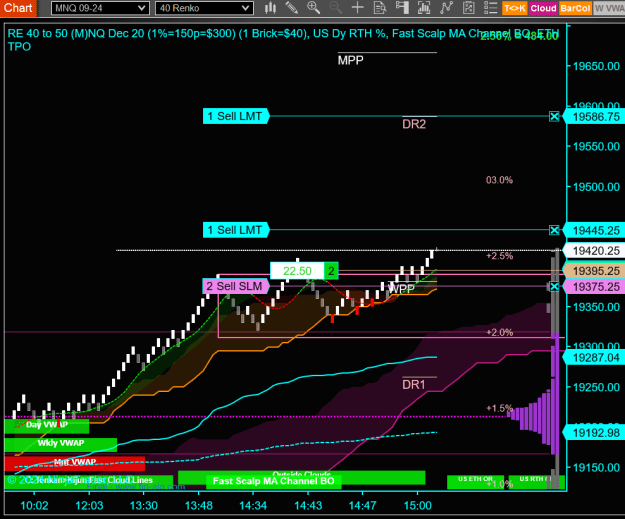
Task: Click the 13:48 time axis label
Action: click(199, 506)
